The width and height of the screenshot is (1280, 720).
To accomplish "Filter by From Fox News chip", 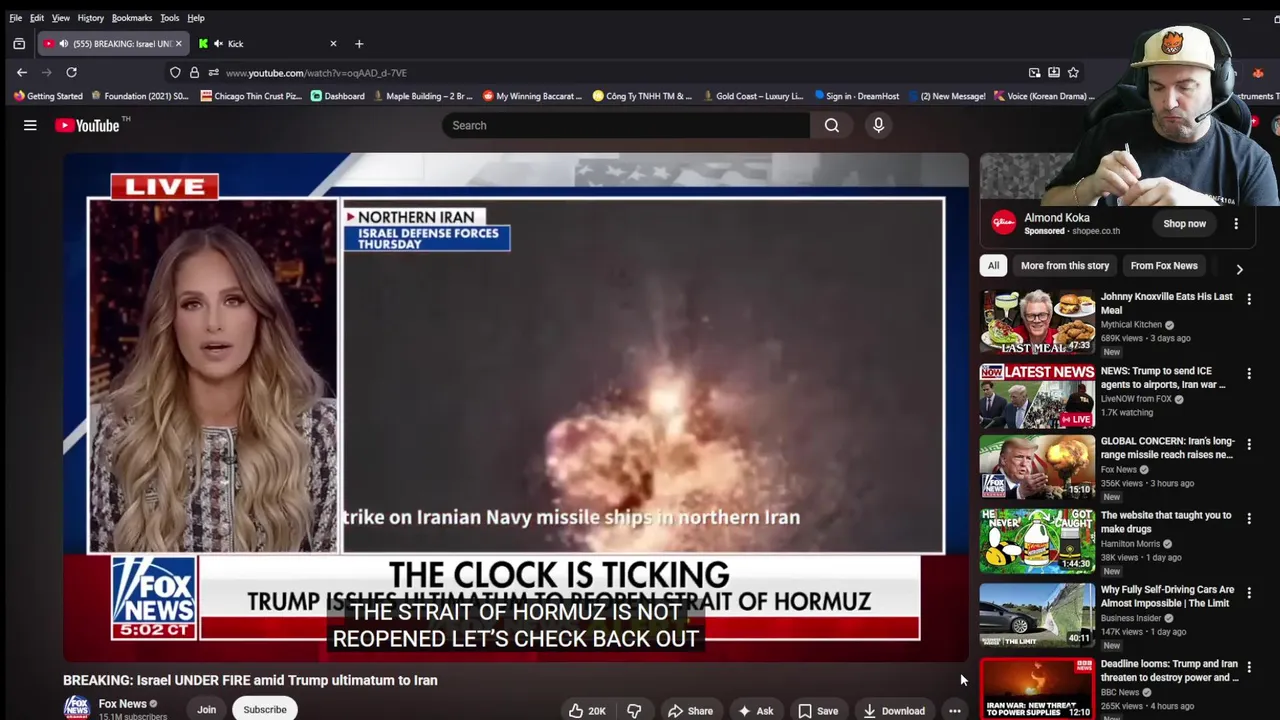I will 1164,266.
